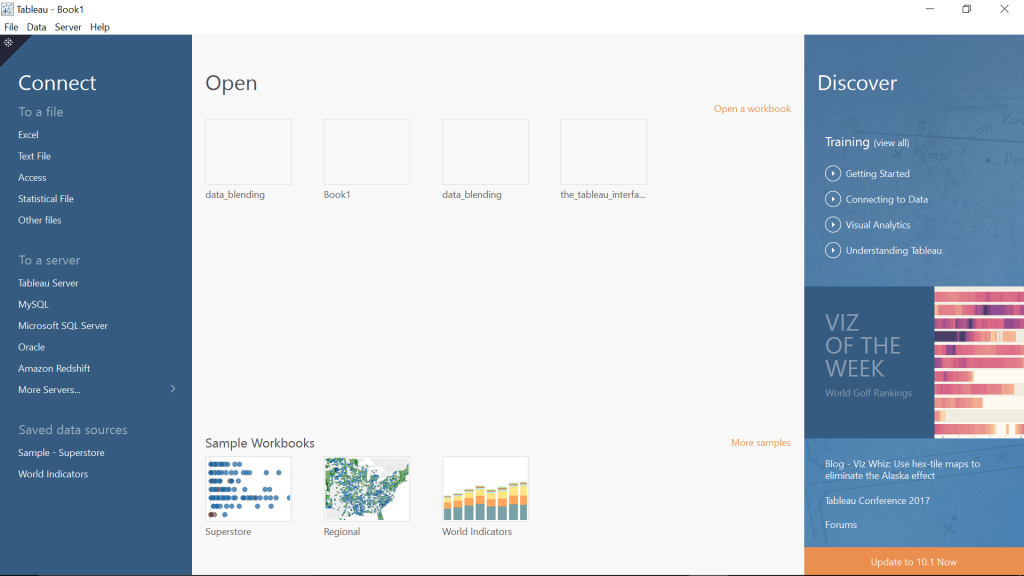Open the Regional sample workbook thumbnail

(x=366, y=489)
